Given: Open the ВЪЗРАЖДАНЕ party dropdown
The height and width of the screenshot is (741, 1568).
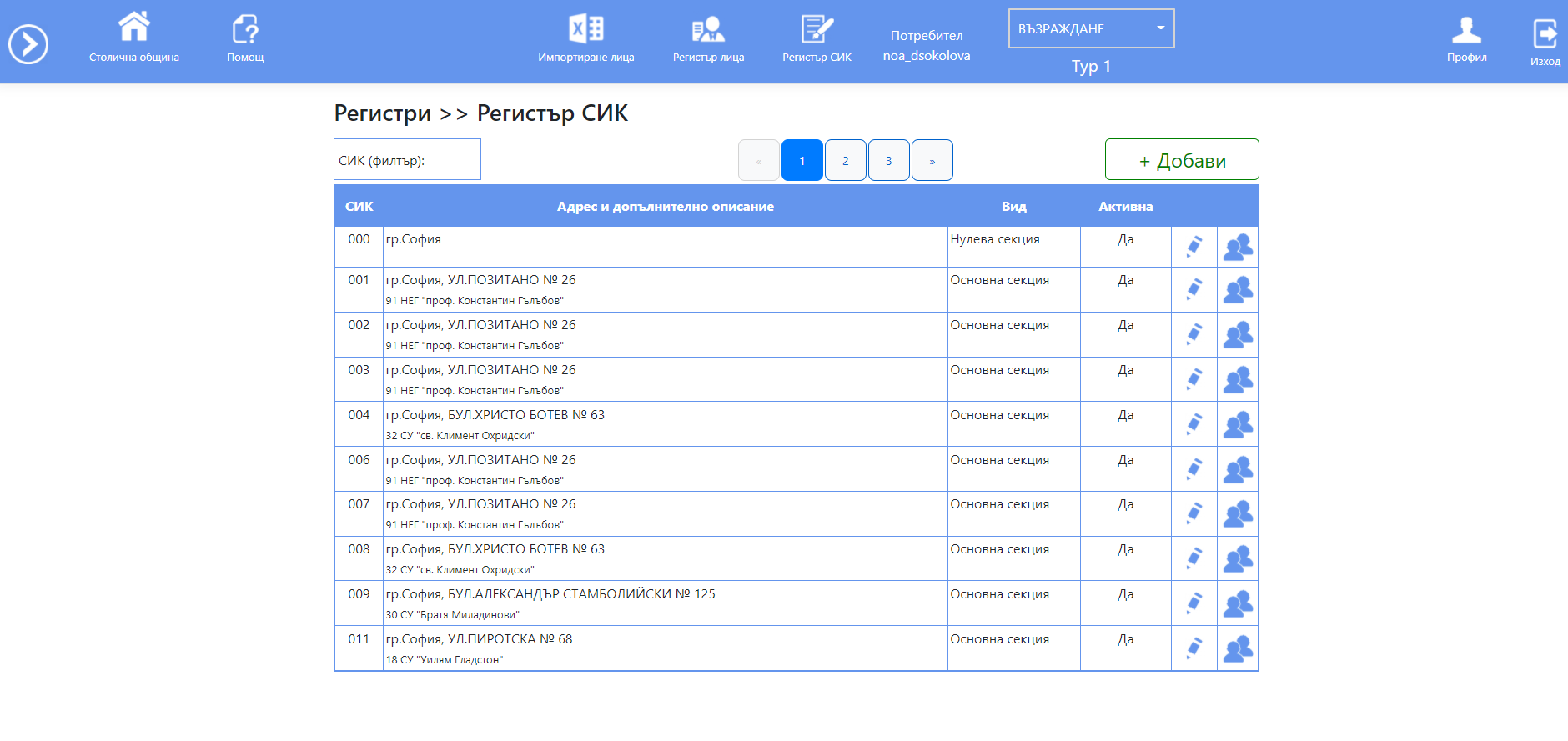Looking at the screenshot, I should coord(1091,28).
